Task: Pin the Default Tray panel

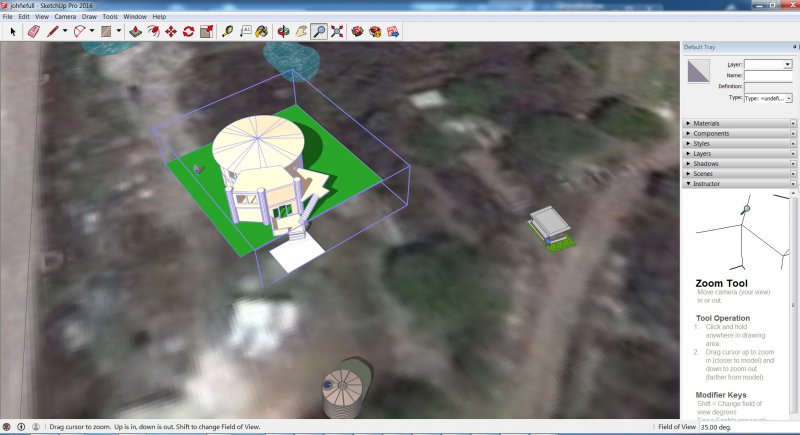Action: [x=794, y=47]
